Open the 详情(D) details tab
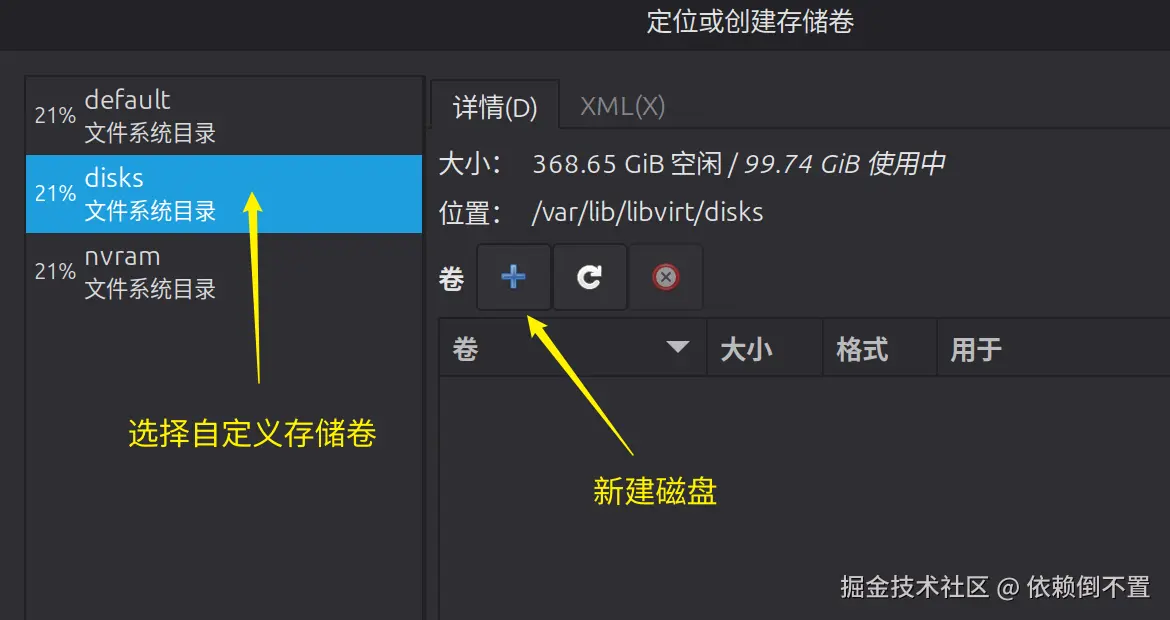Viewport: 1170px width, 620px height. (x=495, y=107)
